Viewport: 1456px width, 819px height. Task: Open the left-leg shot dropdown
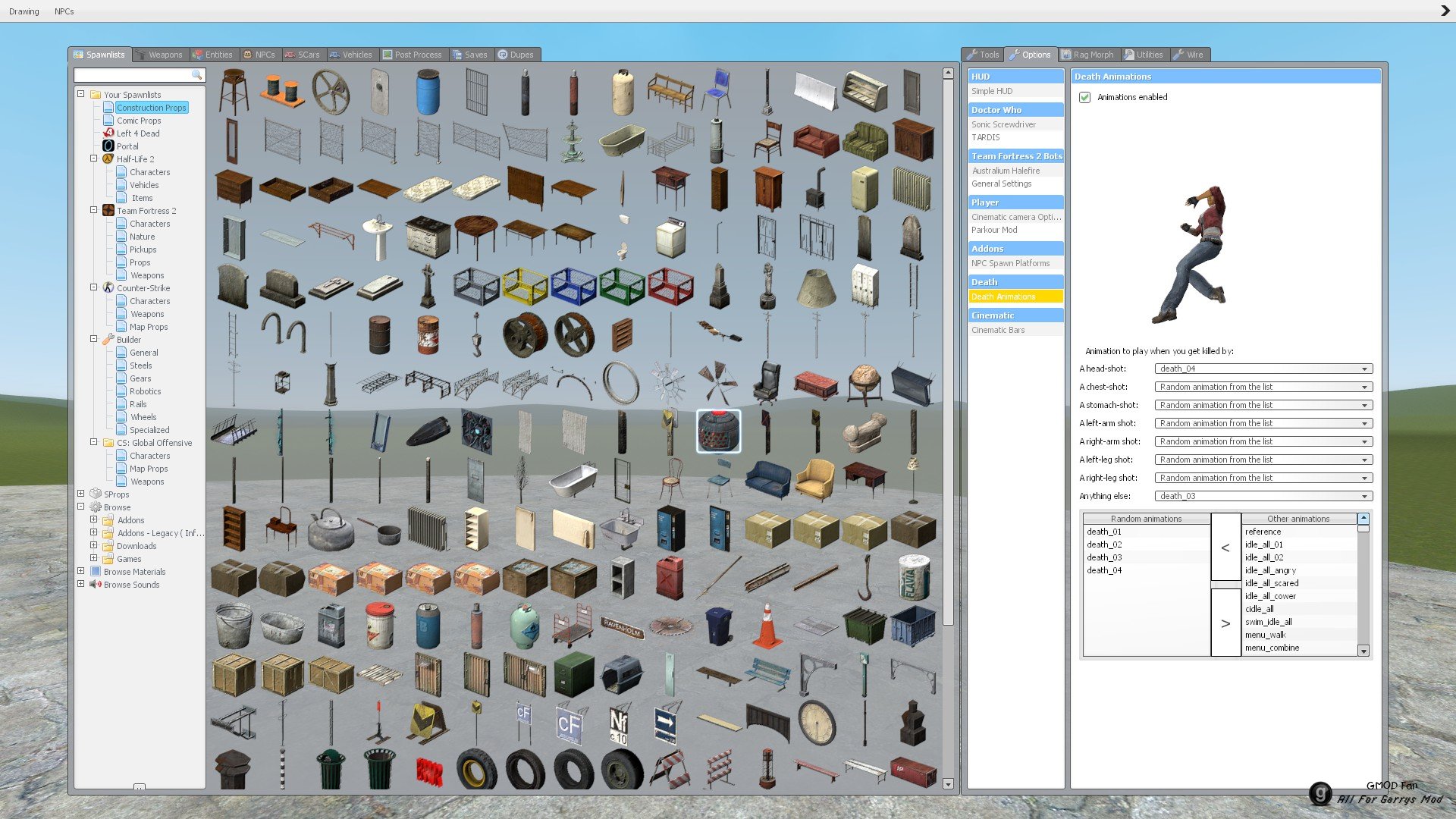[1263, 460]
